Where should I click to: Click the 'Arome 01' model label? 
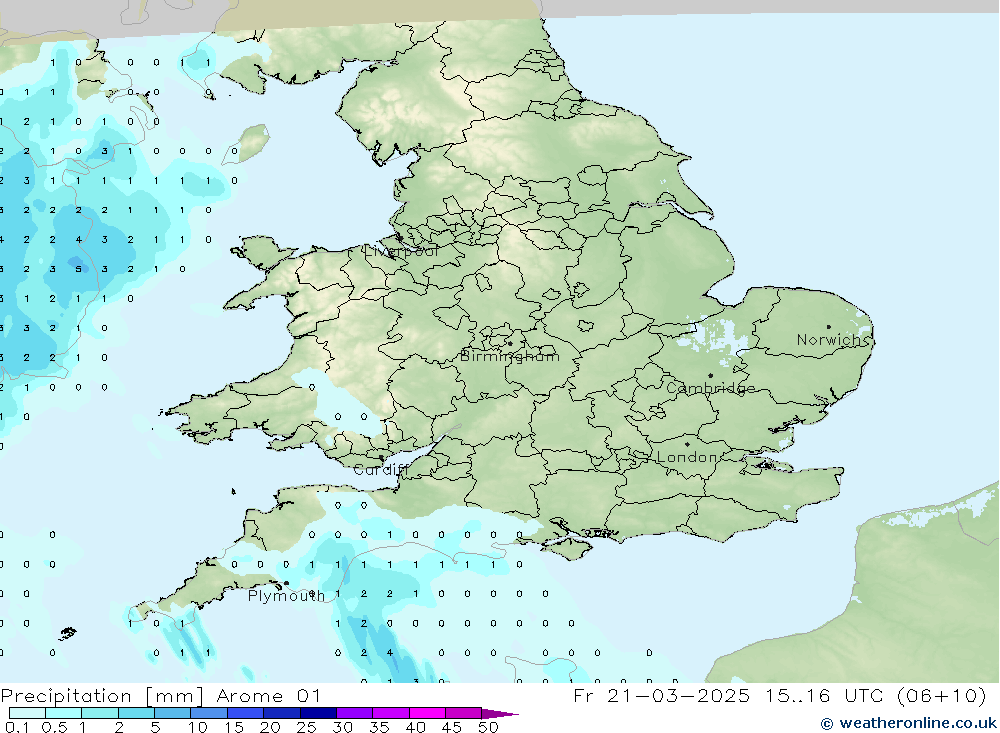268,696
